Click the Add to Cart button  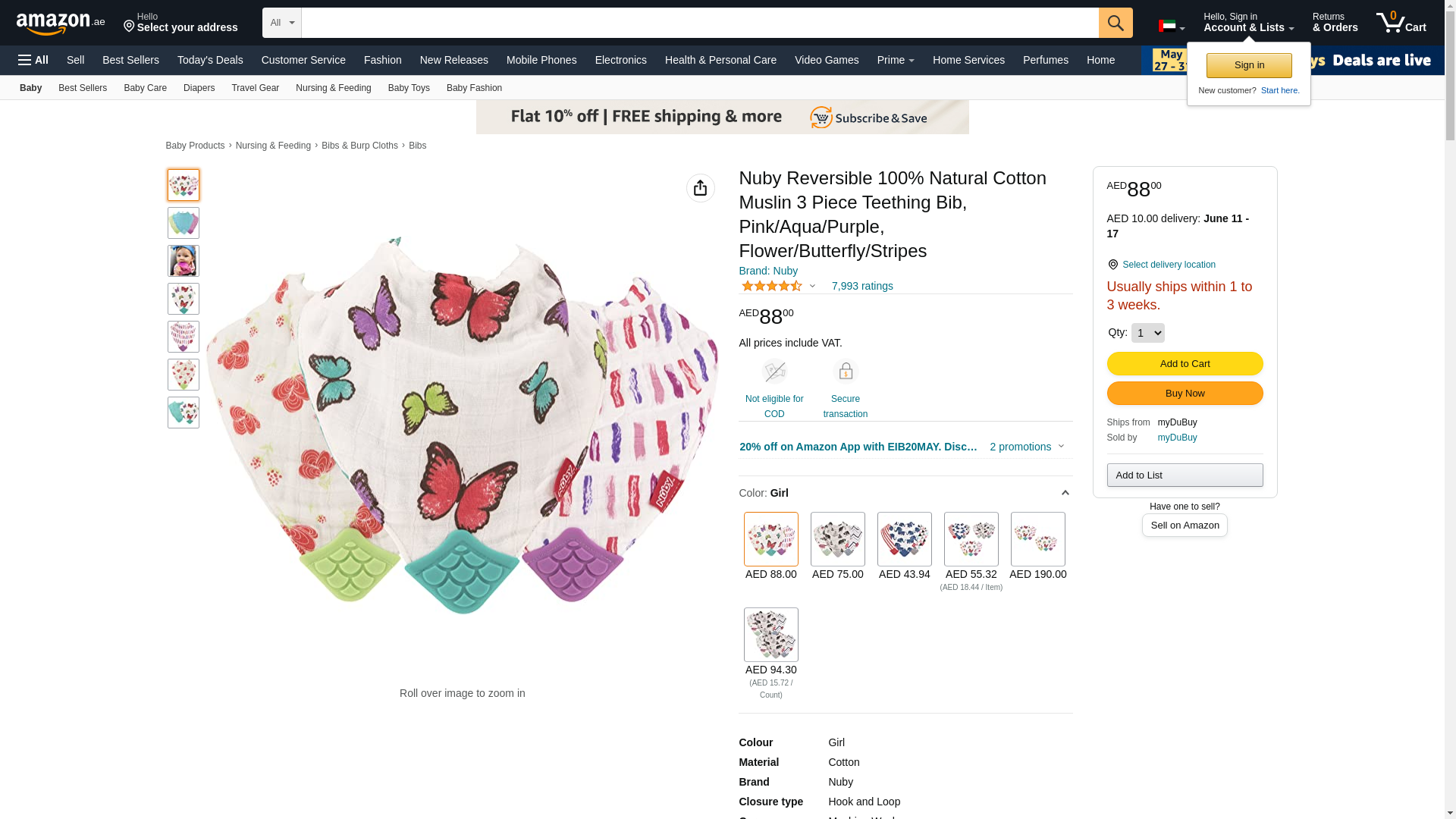pyautogui.click(x=1185, y=364)
